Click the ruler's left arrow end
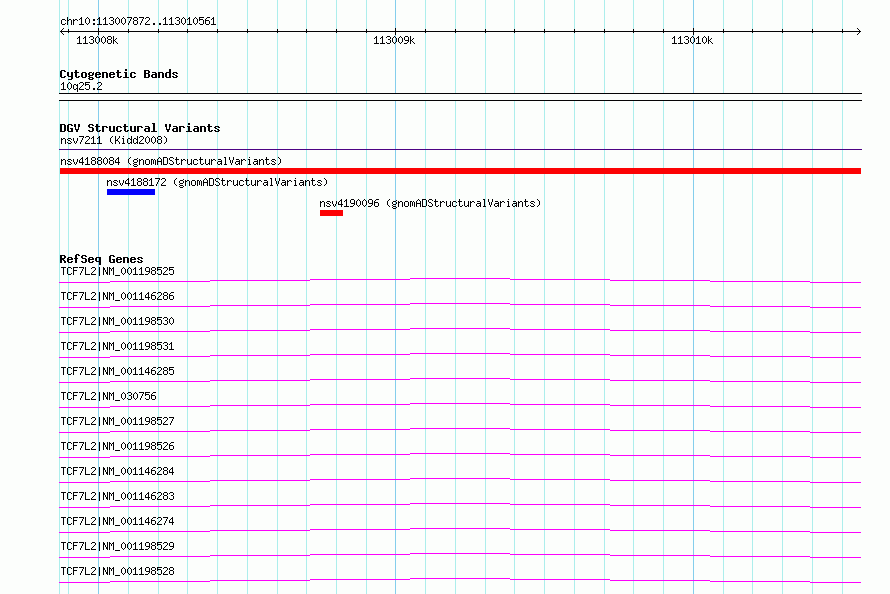This screenshot has width=890, height=594. (x=62, y=31)
